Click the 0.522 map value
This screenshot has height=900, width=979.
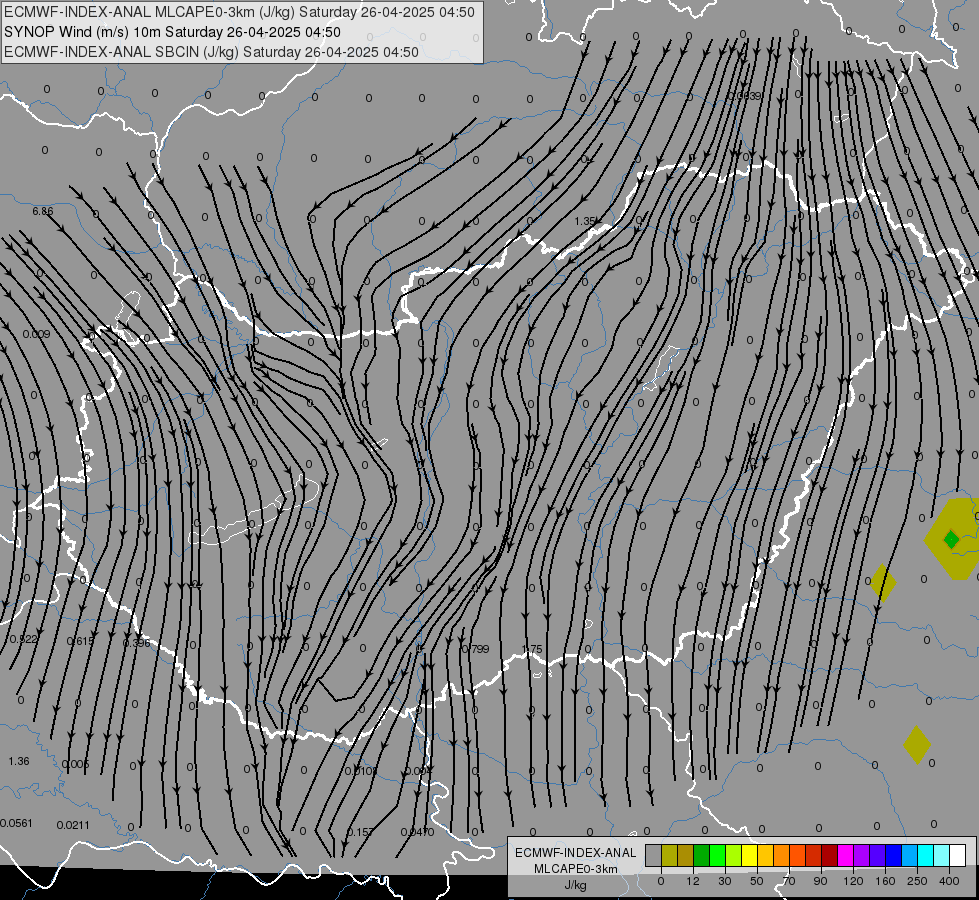point(24,639)
